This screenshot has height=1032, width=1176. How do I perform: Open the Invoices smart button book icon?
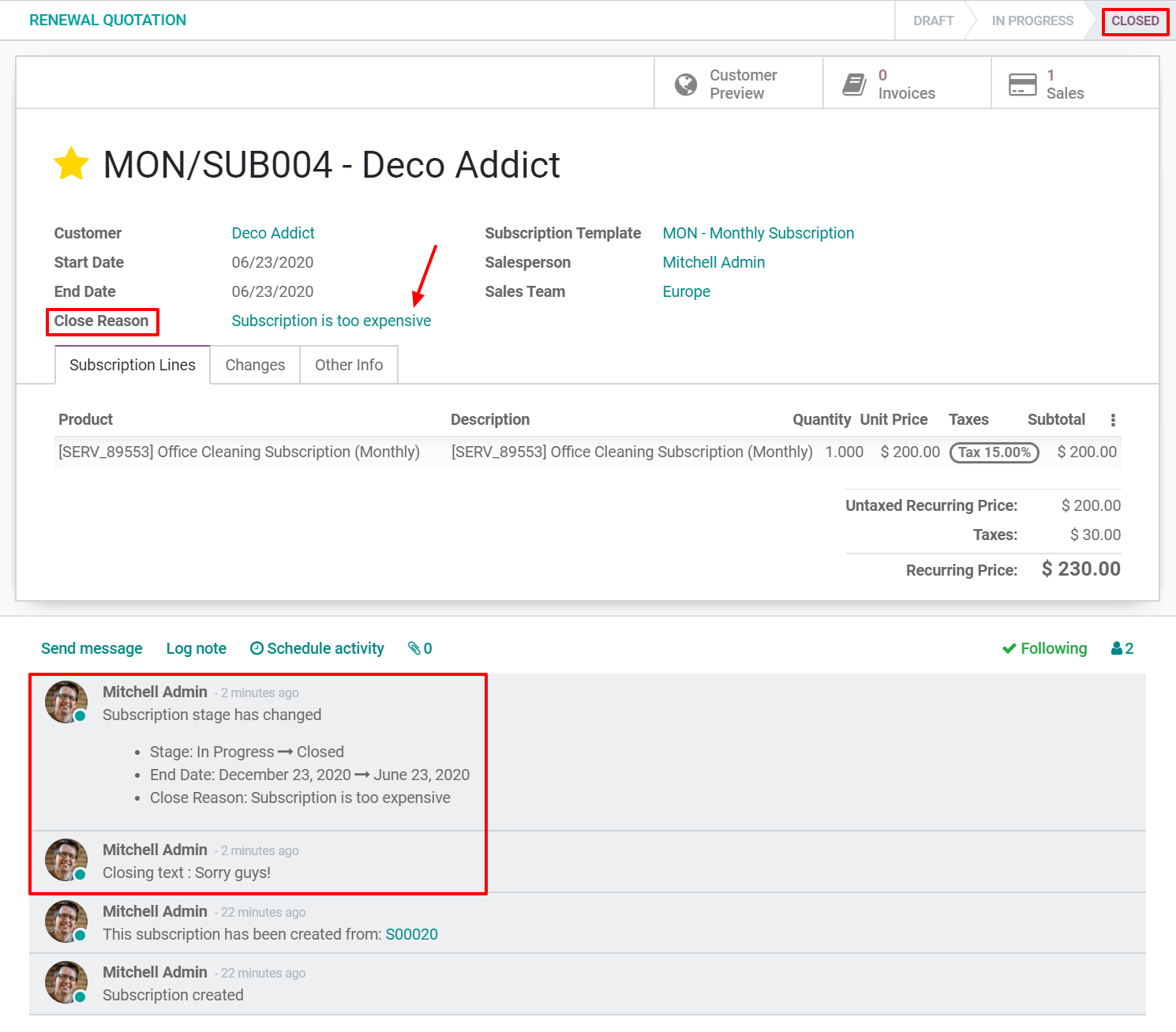(854, 82)
